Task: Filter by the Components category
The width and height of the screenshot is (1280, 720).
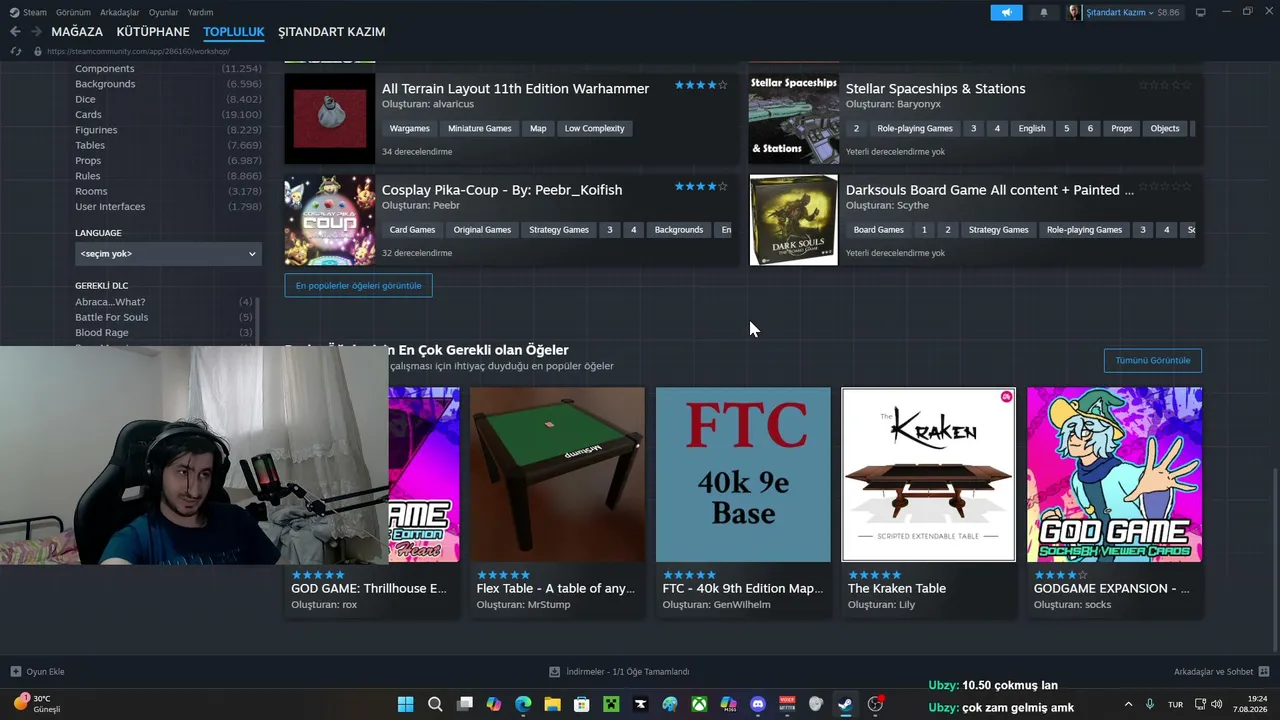Action: pos(105,69)
